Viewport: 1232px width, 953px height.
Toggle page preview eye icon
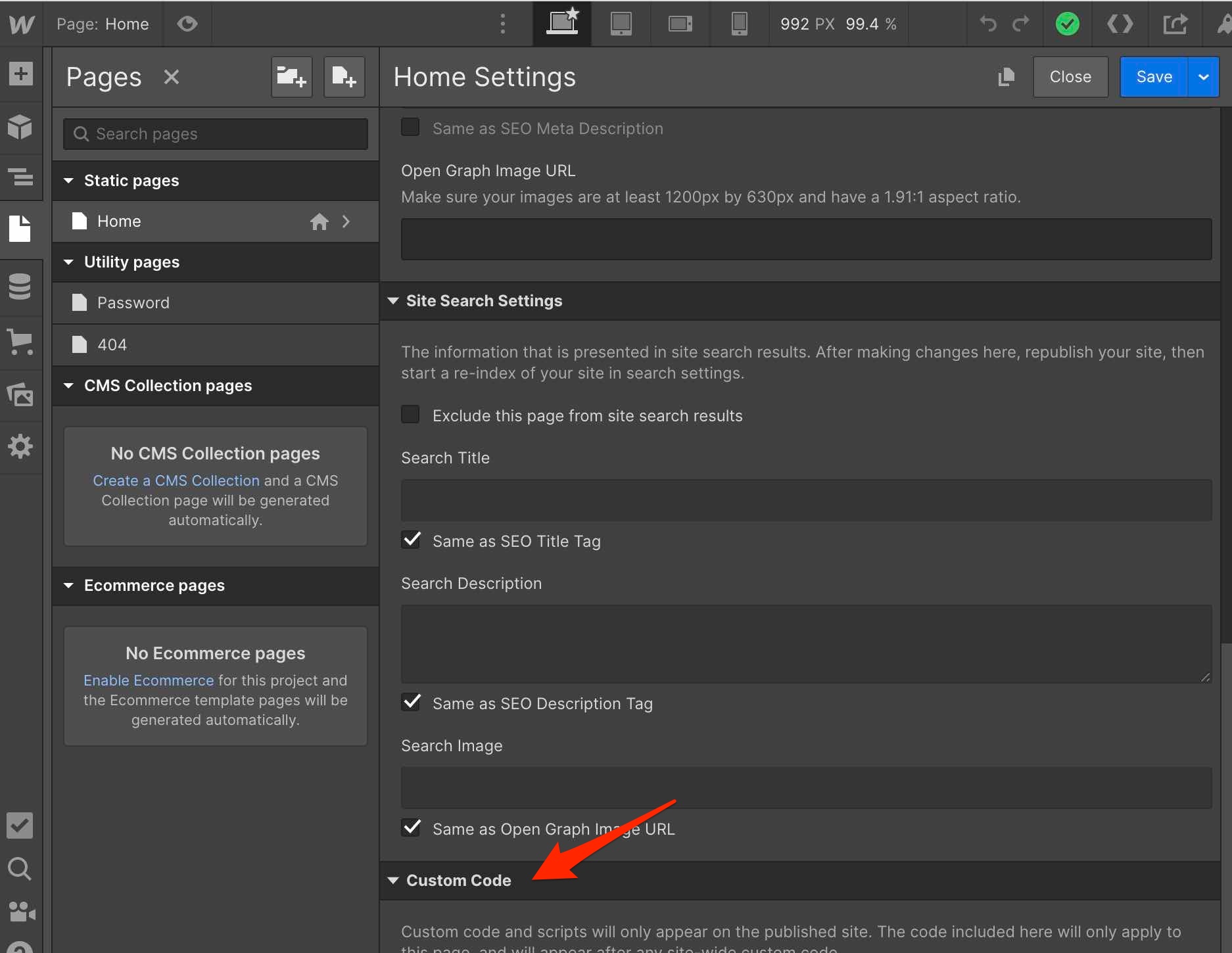(187, 24)
